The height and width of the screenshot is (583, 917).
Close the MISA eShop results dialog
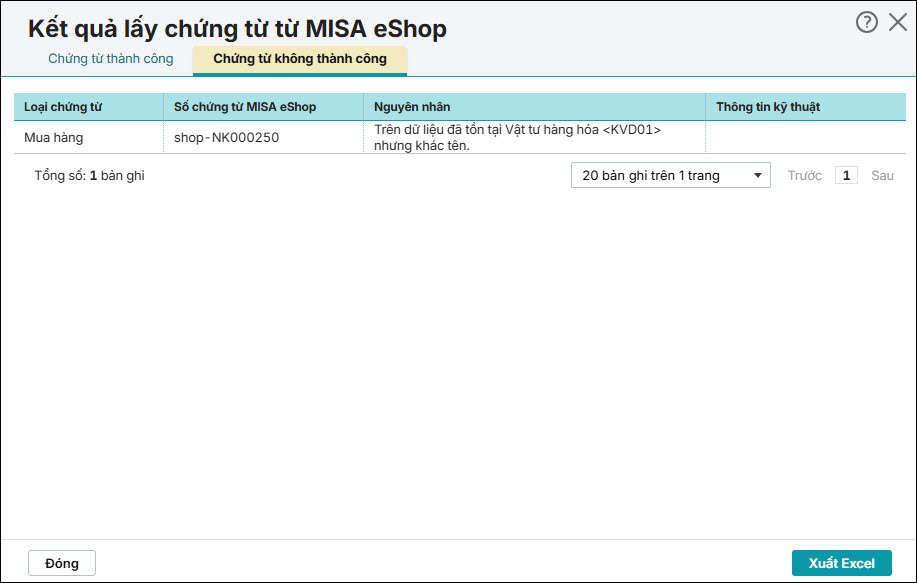coord(897,22)
